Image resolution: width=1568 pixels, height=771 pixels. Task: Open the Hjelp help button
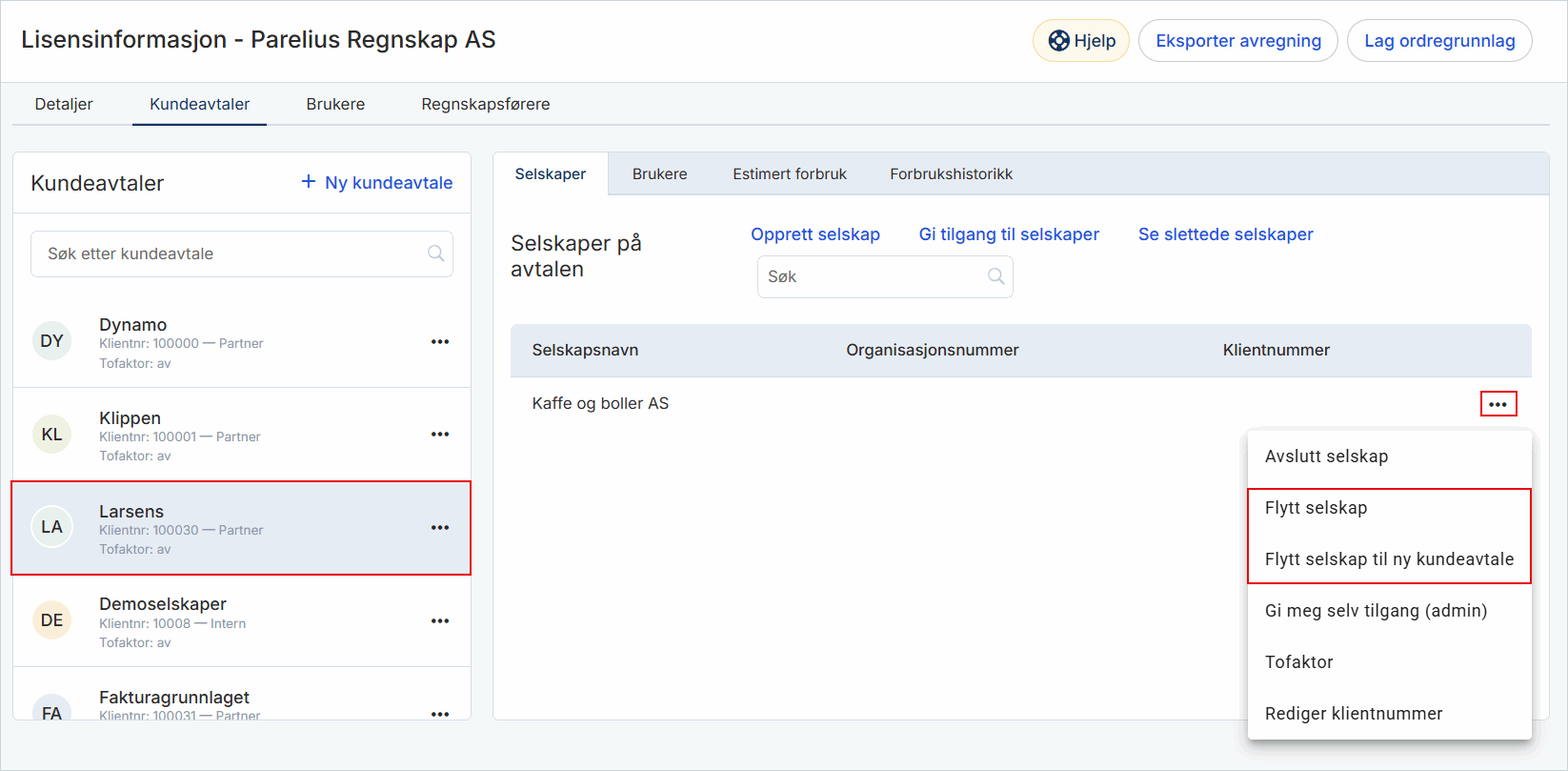click(1081, 41)
